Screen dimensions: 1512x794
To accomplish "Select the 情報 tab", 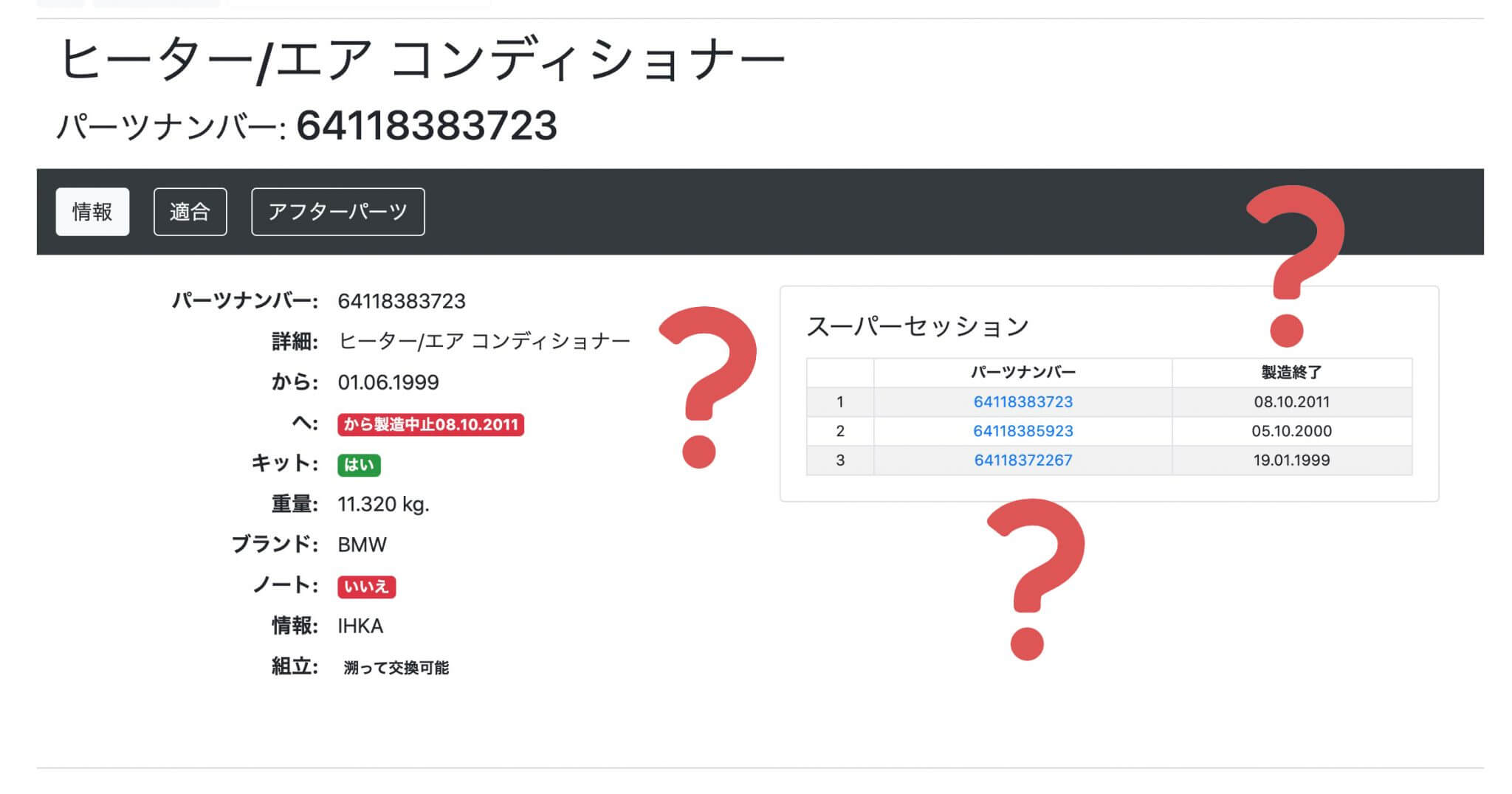I will [92, 212].
